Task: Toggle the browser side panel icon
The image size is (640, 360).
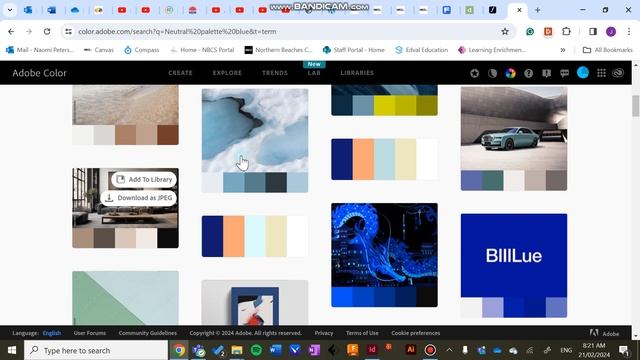Action: [593, 31]
